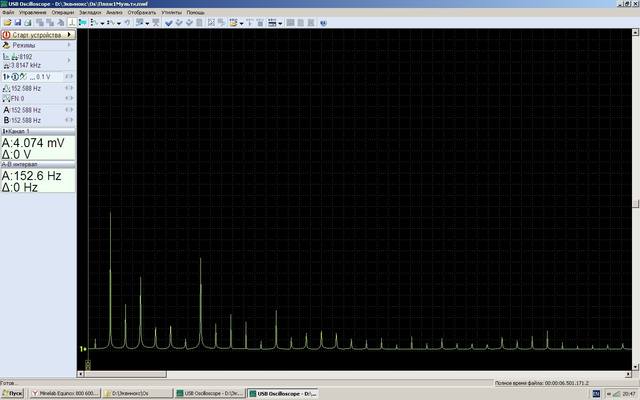Screen dimensions: 640x400
Task: Click the Пуск start button
Action: click(12, 393)
